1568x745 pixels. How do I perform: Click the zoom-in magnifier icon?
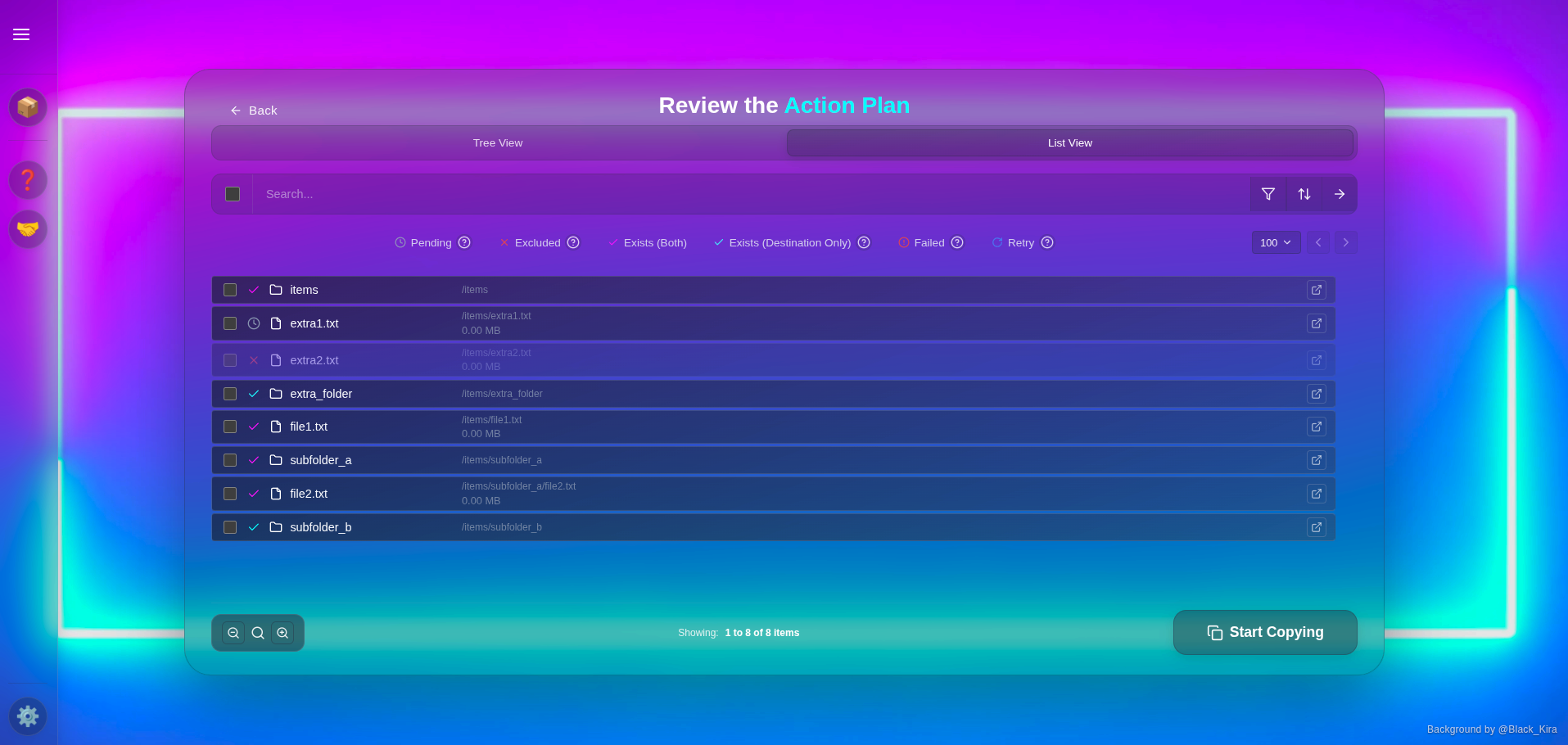coord(282,632)
